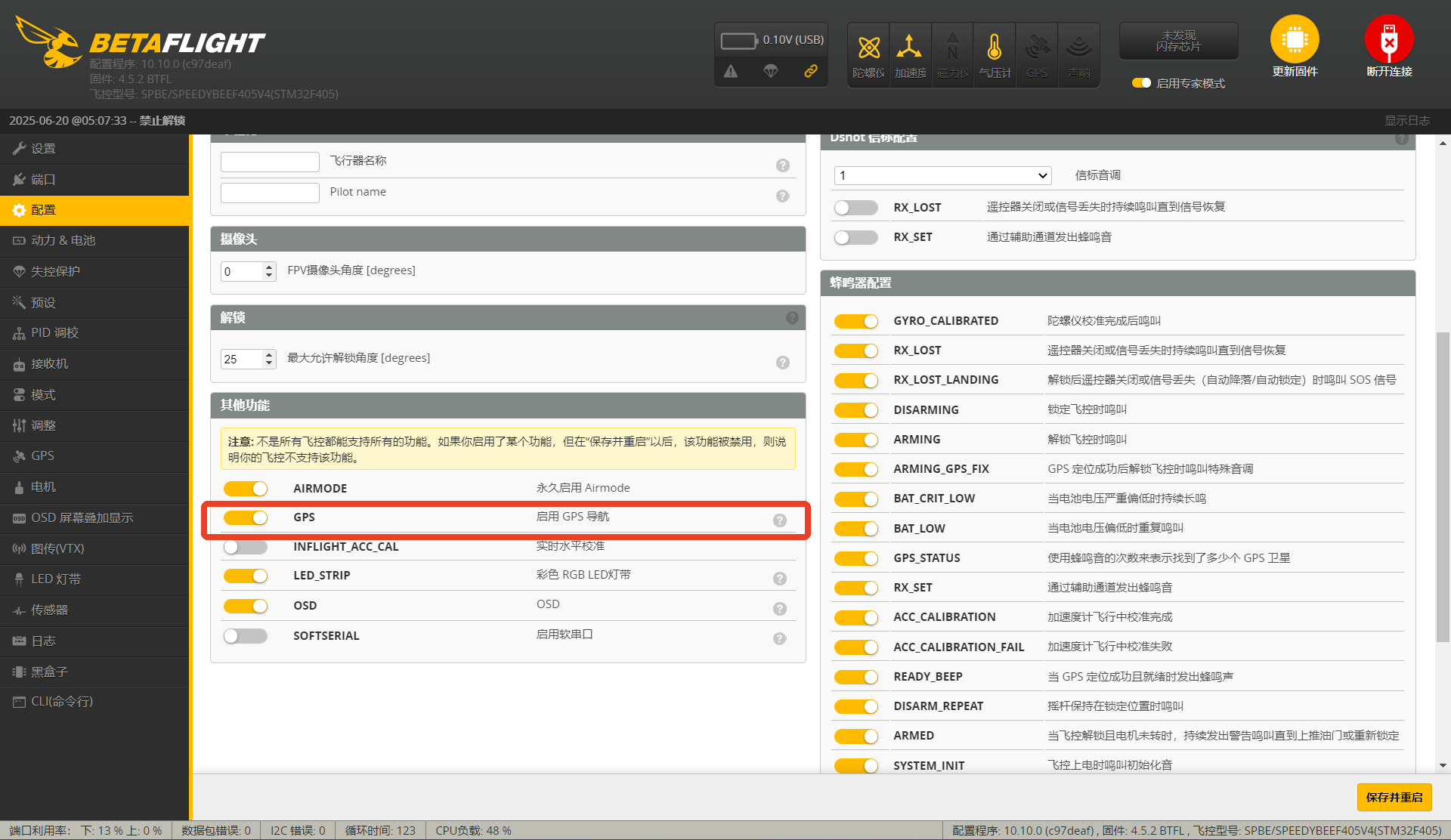Click the show log link
This screenshot has width=1451, height=840.
[x=1406, y=121]
